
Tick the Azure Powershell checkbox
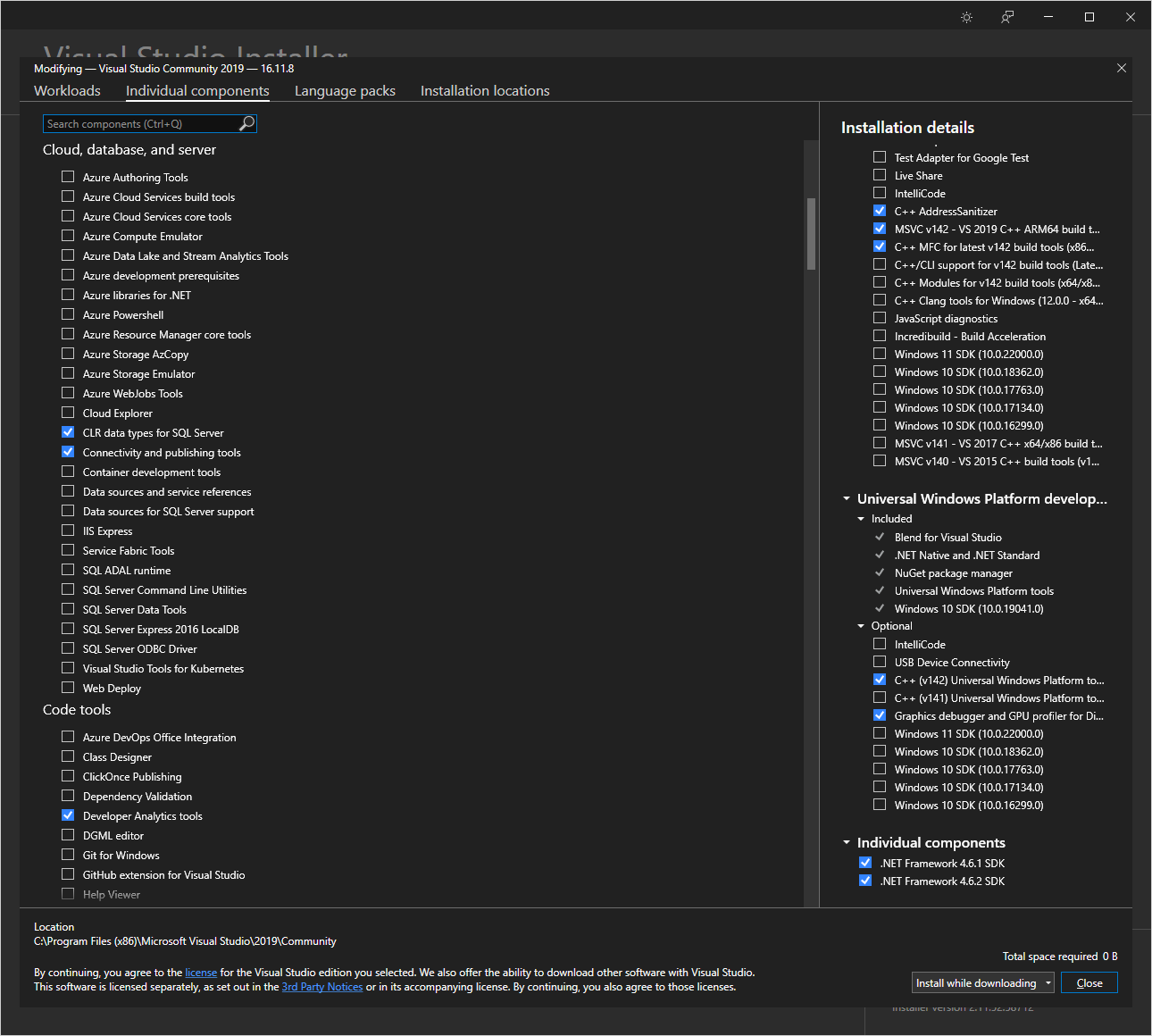(68, 314)
